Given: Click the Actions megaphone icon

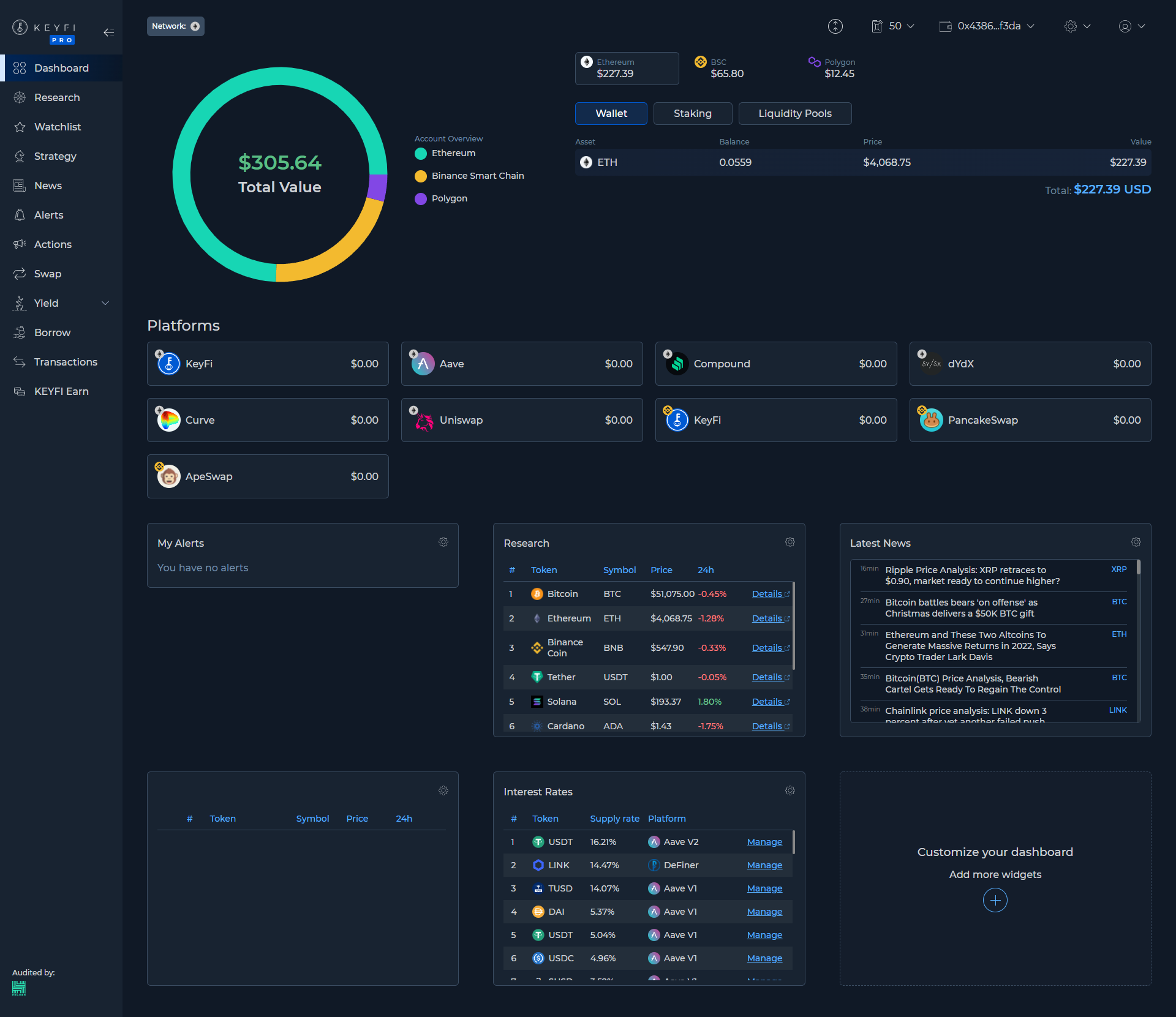Looking at the screenshot, I should tap(20, 244).
